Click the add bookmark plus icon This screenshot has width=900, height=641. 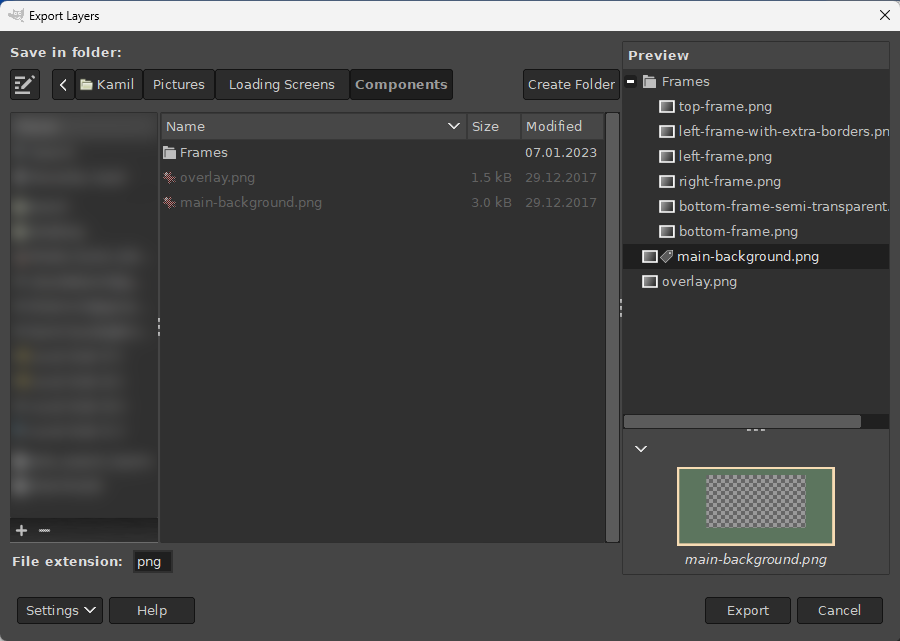[22, 530]
